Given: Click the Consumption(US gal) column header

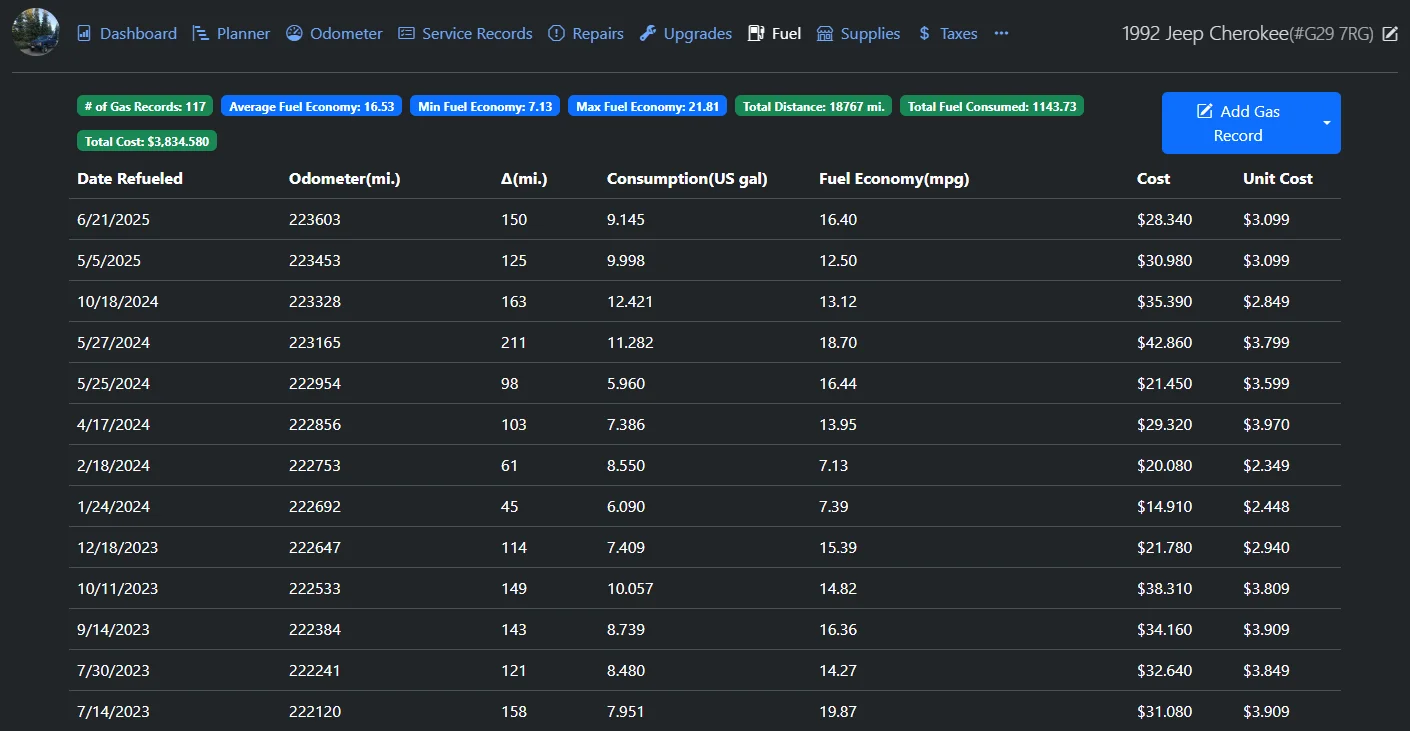Looking at the screenshot, I should click(685, 179).
